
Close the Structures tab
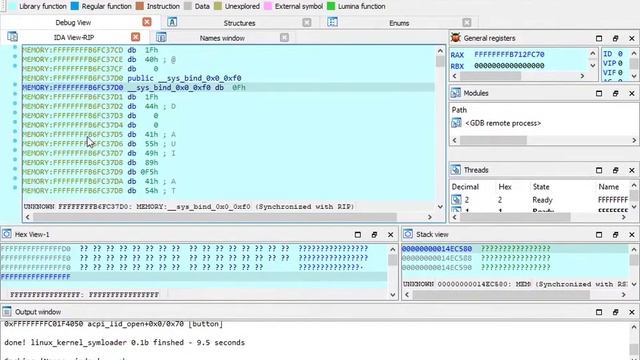pyautogui.click(x=307, y=22)
